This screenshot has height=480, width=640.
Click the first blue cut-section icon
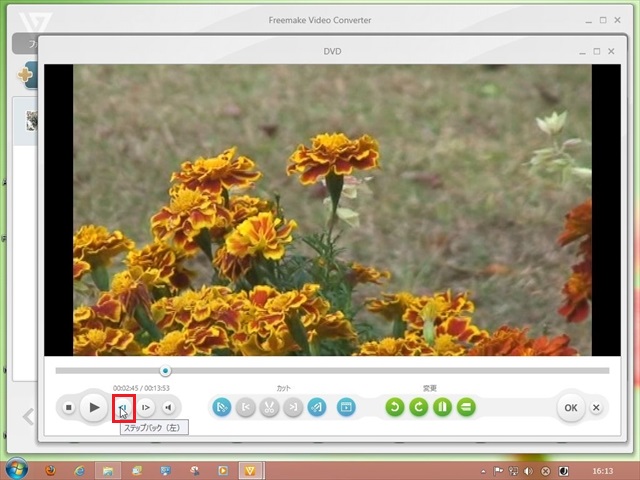pyautogui.click(x=222, y=407)
